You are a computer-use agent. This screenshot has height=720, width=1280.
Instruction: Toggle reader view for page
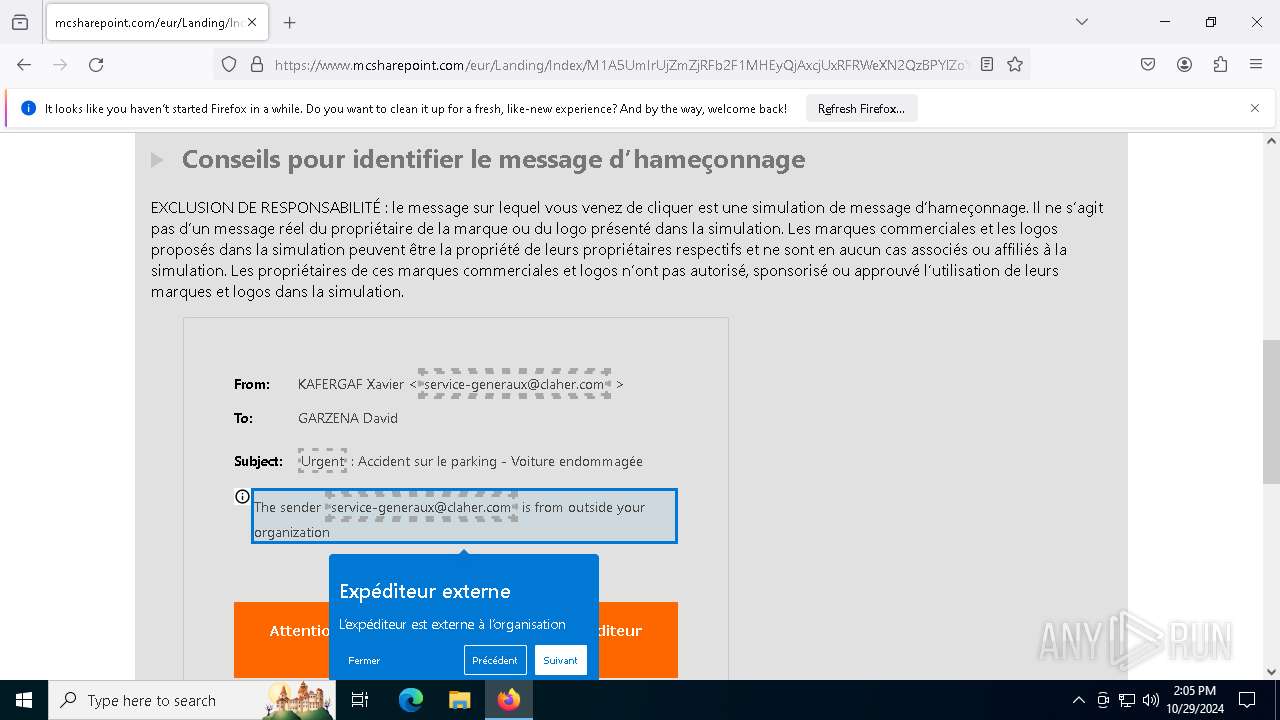[987, 64]
